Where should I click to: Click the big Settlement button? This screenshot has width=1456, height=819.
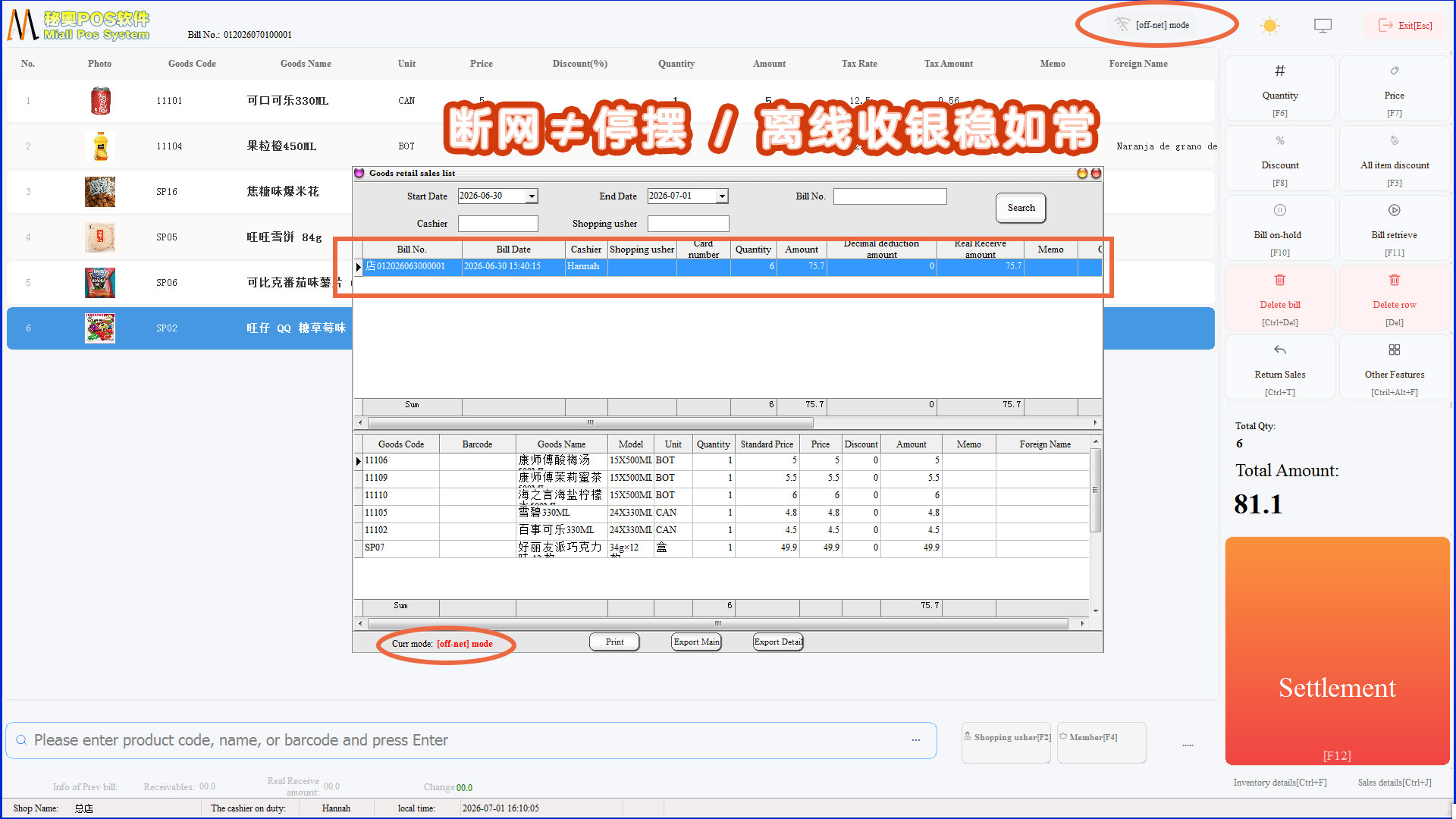[1337, 651]
